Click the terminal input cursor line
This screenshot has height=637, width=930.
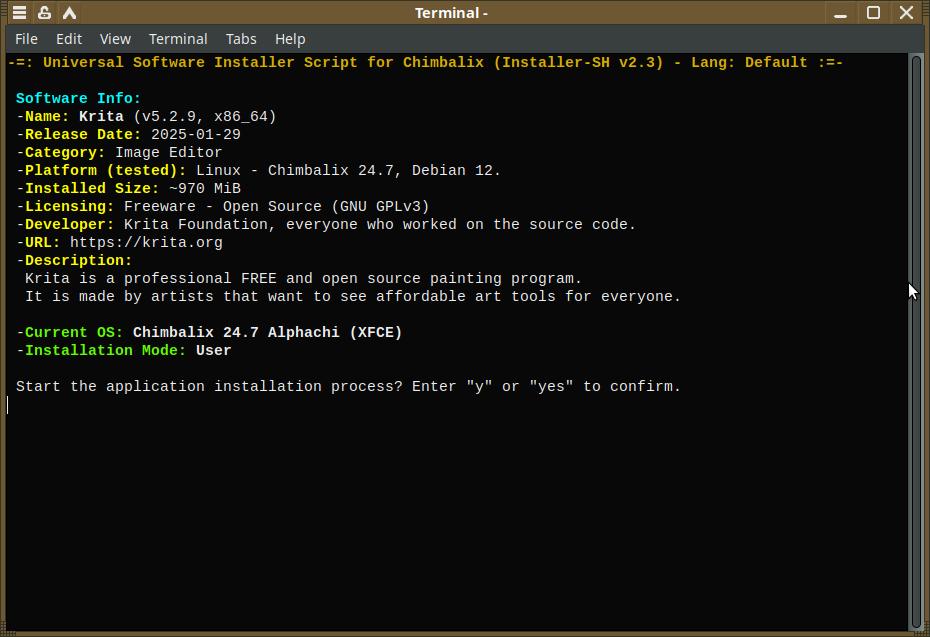[x=300, y=405]
